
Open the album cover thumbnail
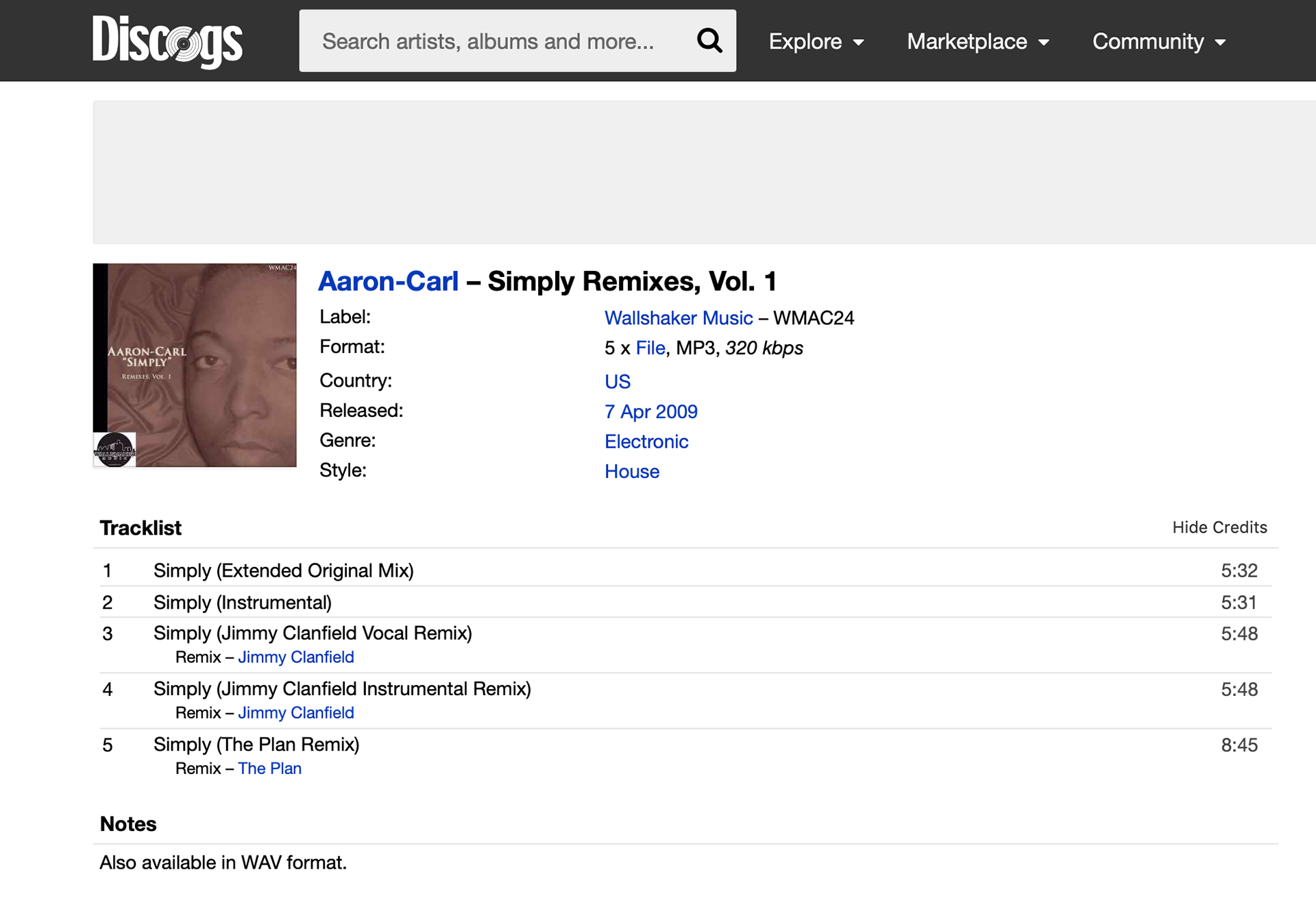click(x=195, y=365)
